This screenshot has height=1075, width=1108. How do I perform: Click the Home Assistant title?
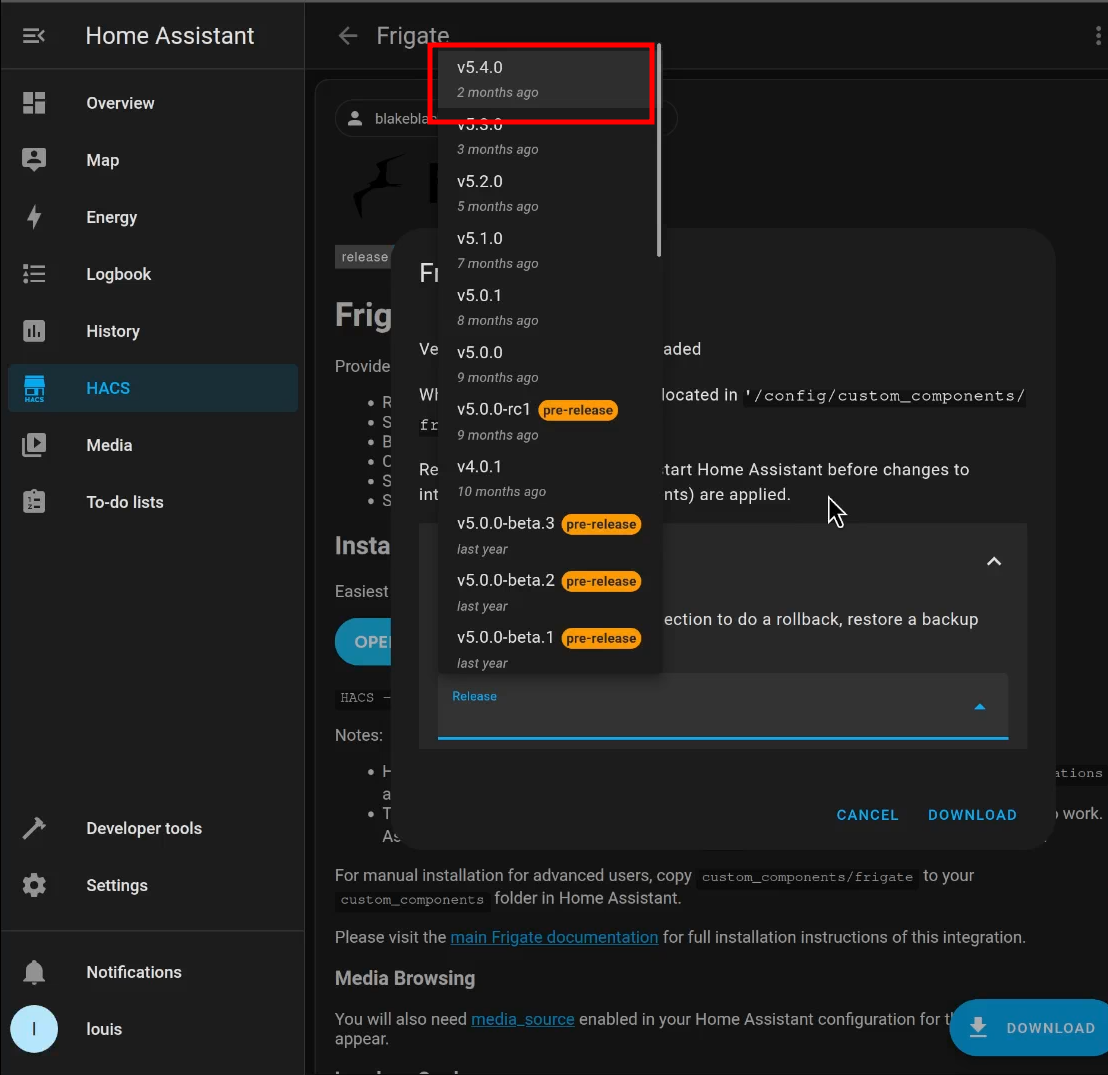click(170, 35)
